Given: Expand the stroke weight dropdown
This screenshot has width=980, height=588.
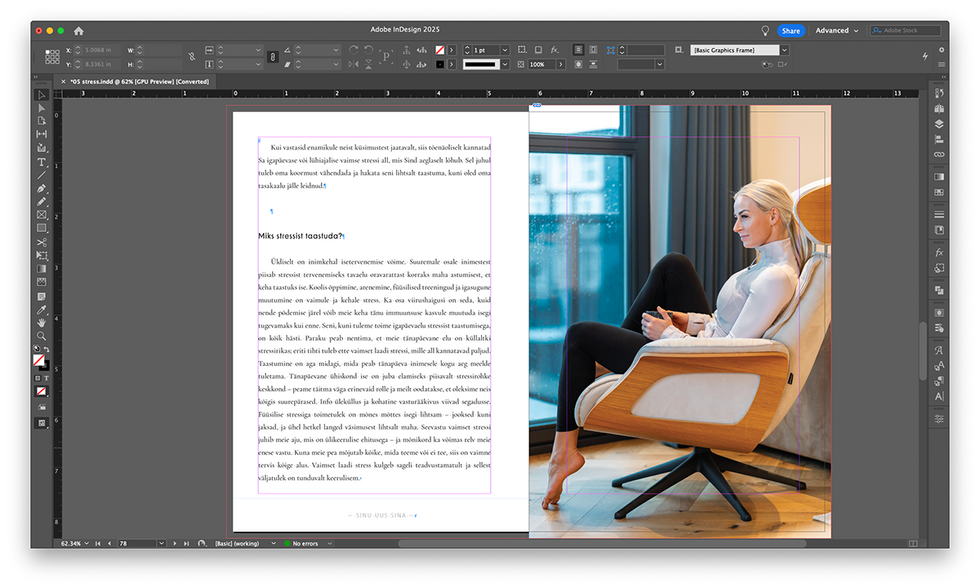Looking at the screenshot, I should pos(505,50).
